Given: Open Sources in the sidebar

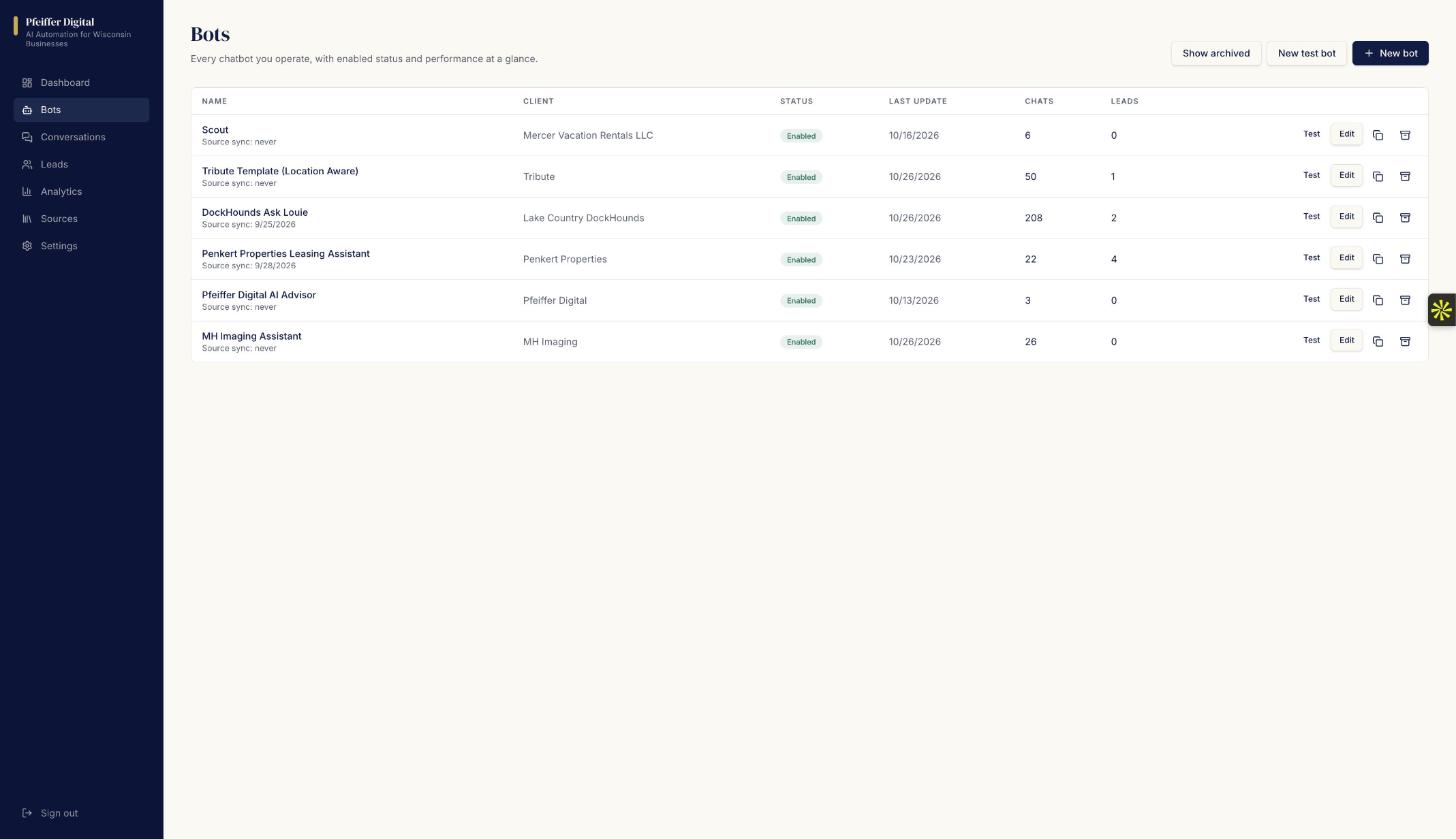Looking at the screenshot, I should tap(81, 219).
